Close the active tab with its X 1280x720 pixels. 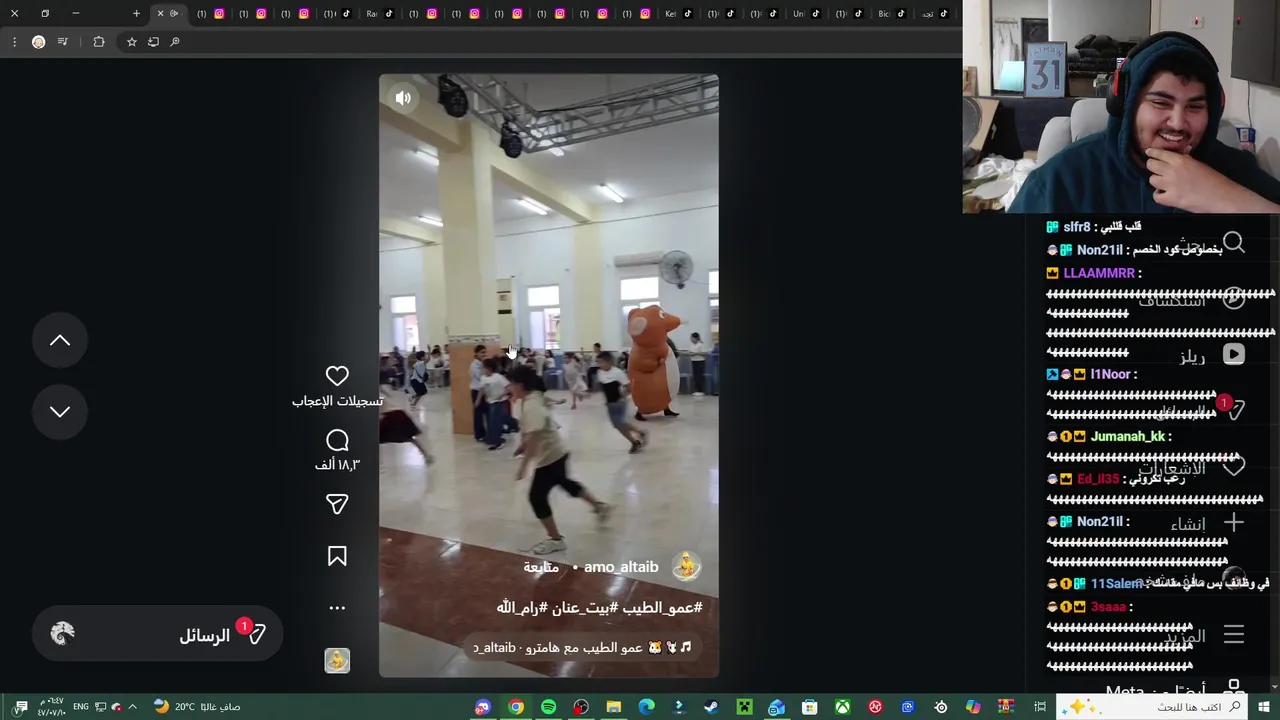point(160,14)
